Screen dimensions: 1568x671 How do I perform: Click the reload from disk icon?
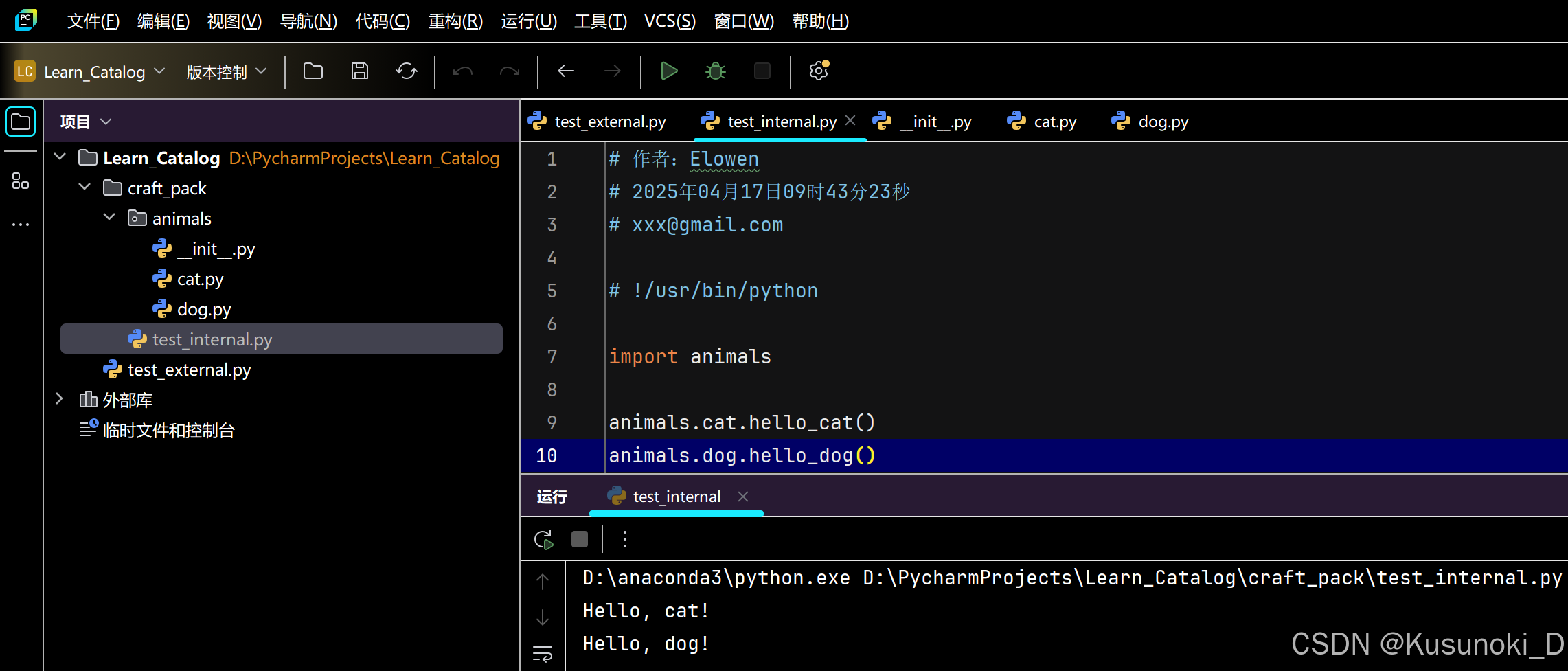pyautogui.click(x=407, y=71)
